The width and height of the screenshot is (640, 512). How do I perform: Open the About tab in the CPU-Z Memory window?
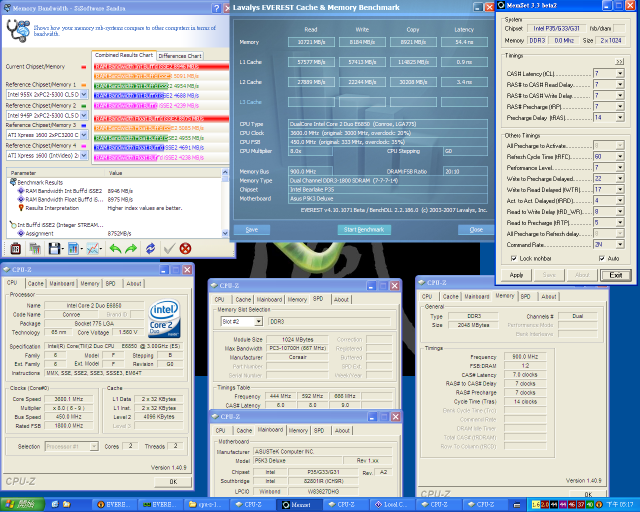[x=549, y=296]
